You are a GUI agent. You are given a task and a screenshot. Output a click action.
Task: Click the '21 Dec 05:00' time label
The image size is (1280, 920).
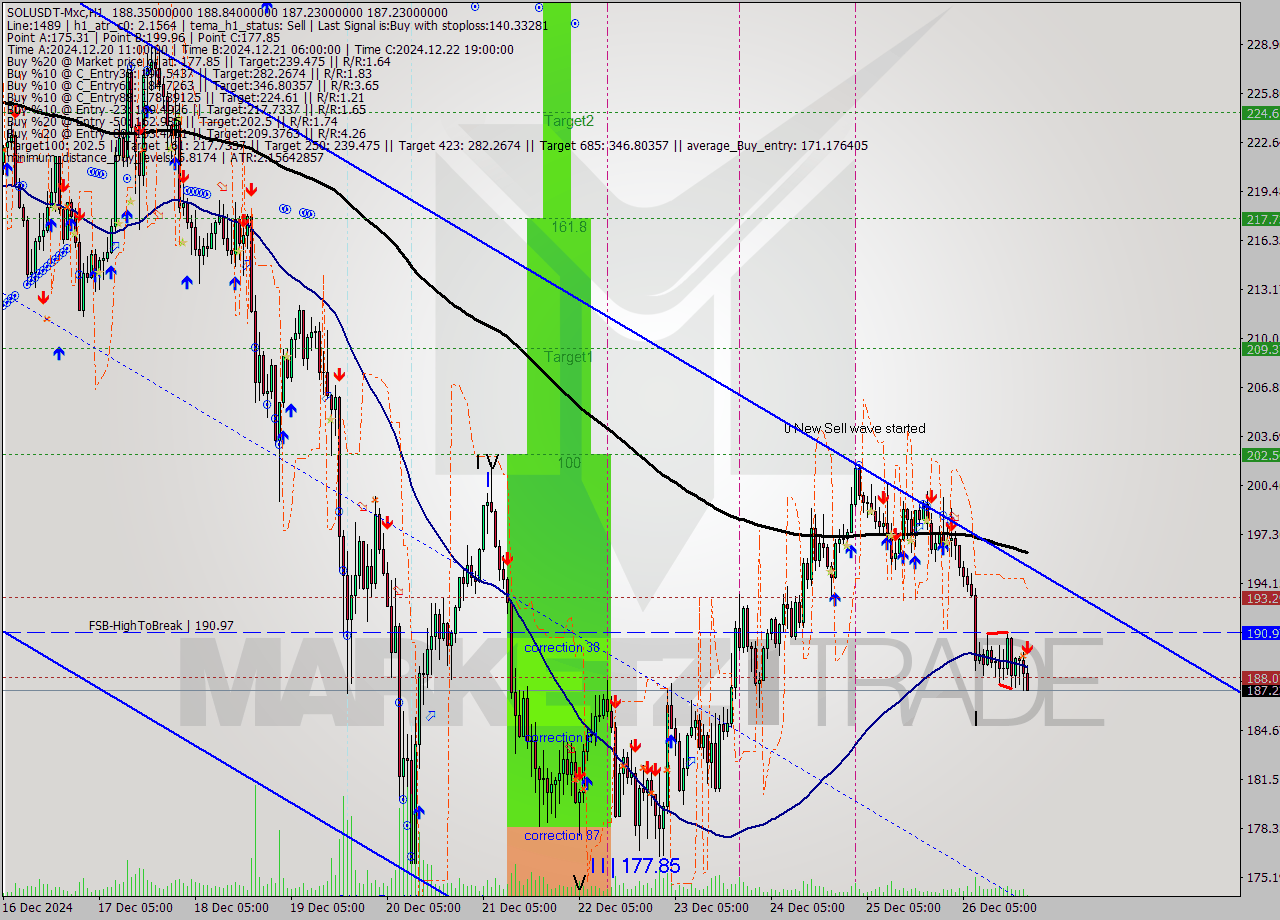click(519, 908)
